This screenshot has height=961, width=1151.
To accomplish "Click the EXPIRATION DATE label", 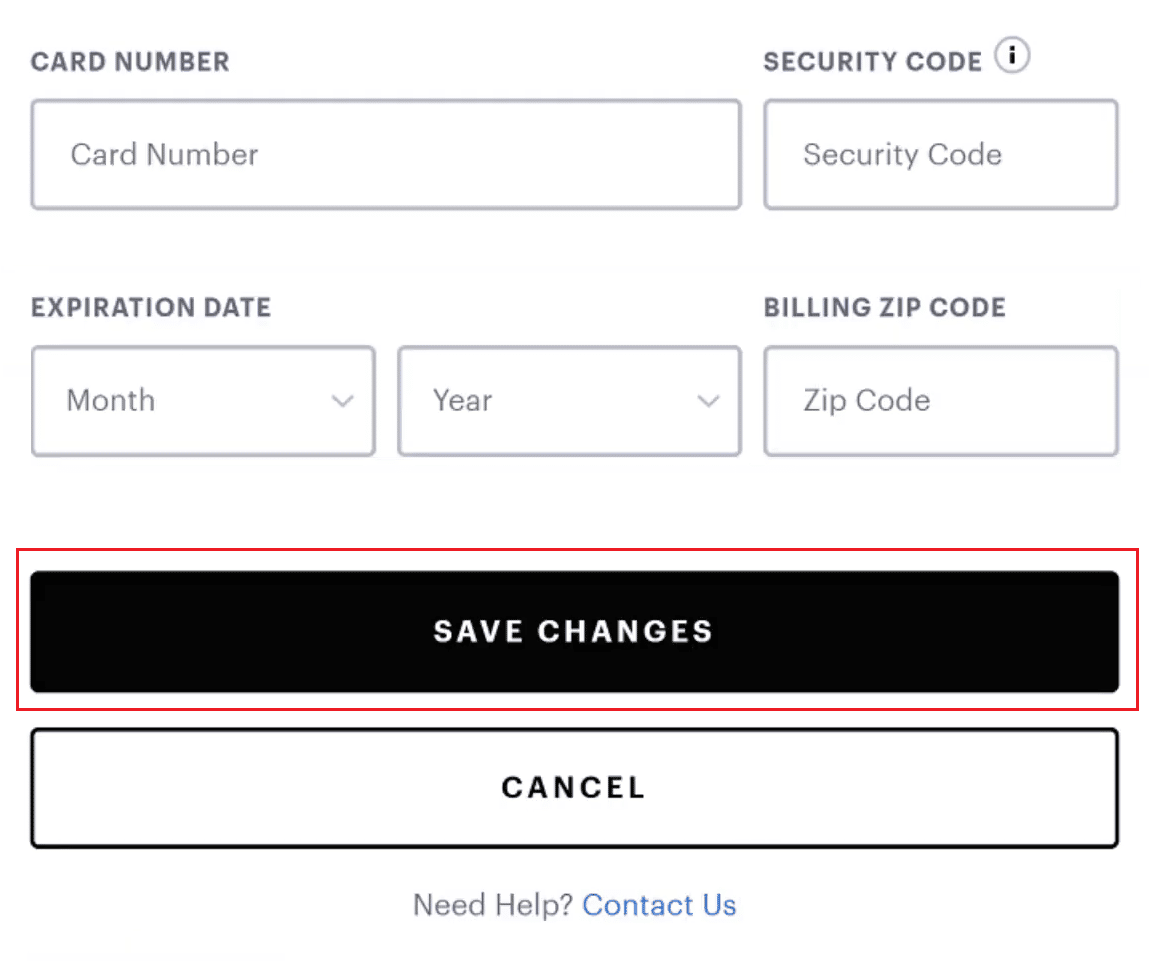I will point(151,307).
